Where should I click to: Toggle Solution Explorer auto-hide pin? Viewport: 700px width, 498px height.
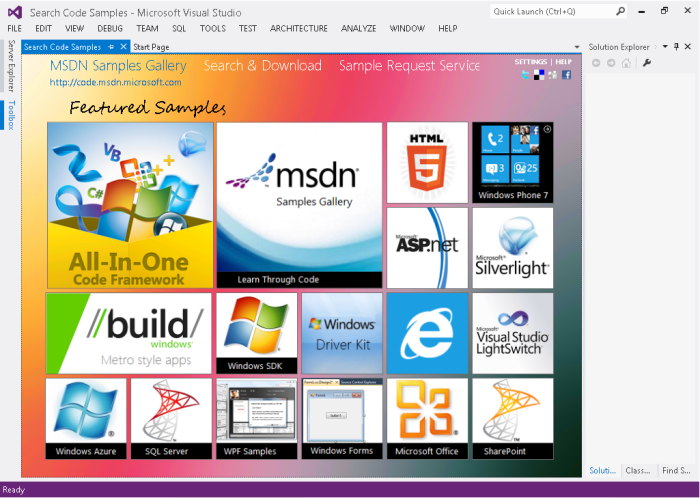pyautogui.click(x=676, y=46)
